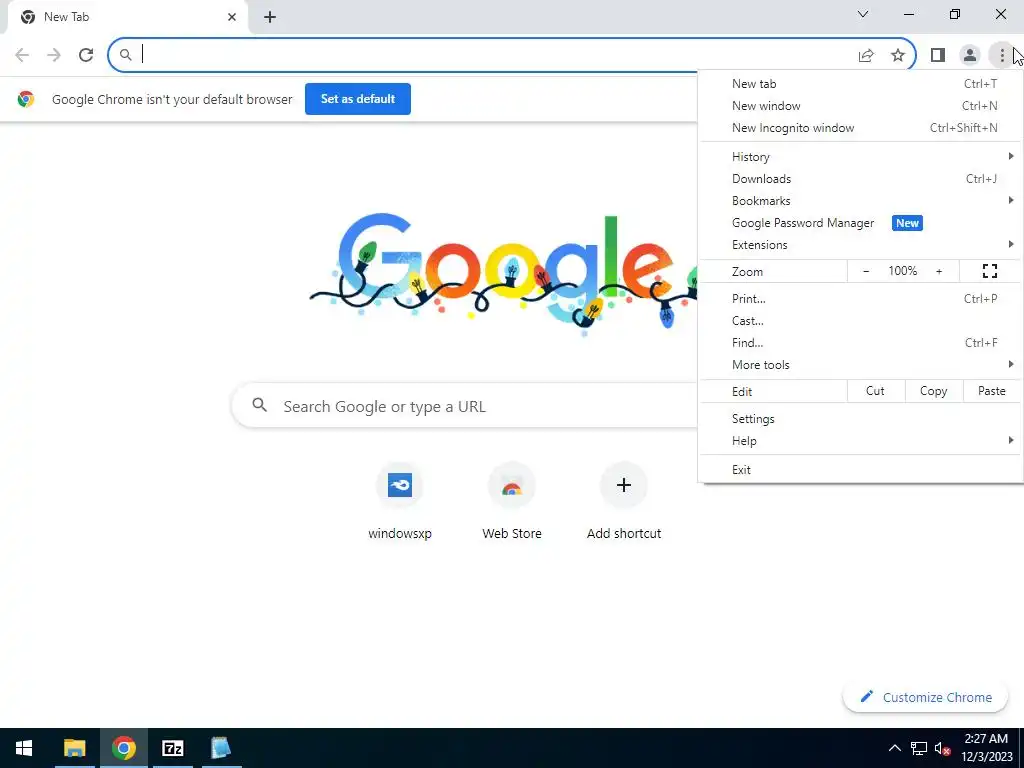This screenshot has width=1024, height=768.
Task: Expand the Bookmarks submenu
Action: click(x=861, y=201)
